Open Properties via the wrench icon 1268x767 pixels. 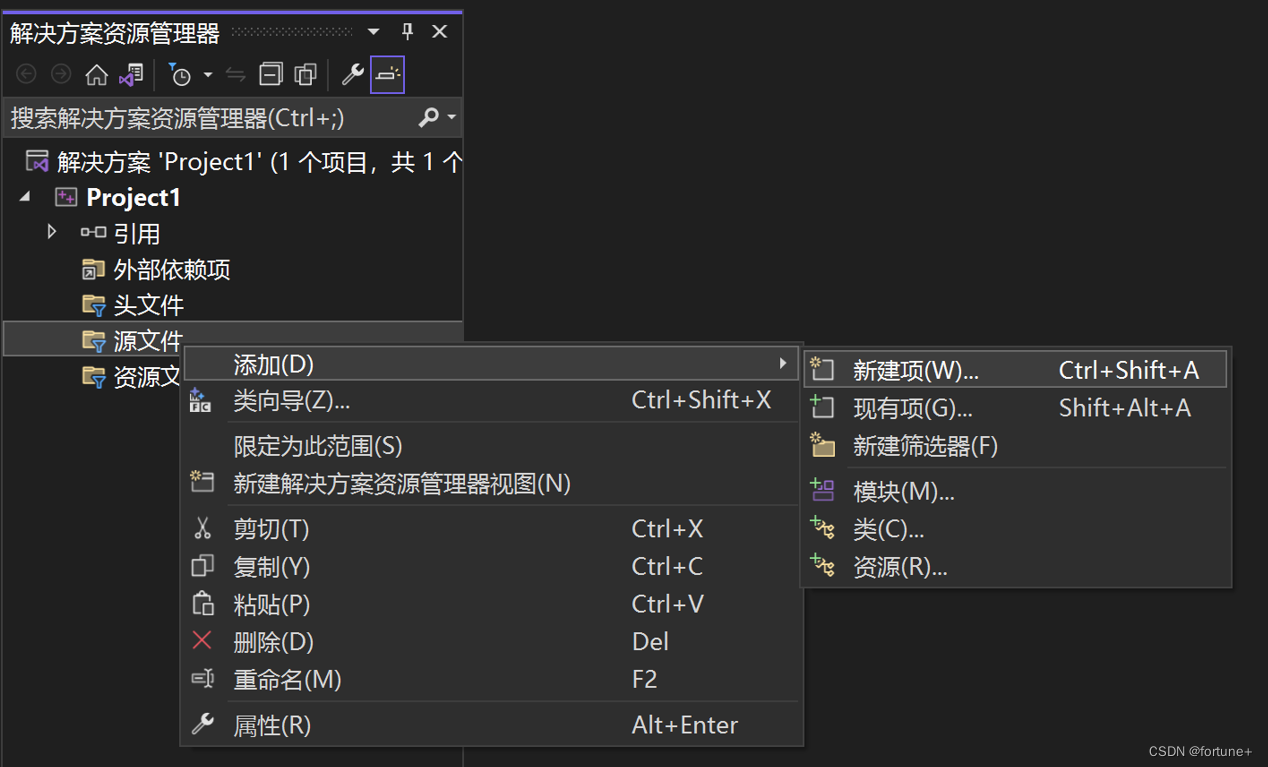tap(352, 74)
